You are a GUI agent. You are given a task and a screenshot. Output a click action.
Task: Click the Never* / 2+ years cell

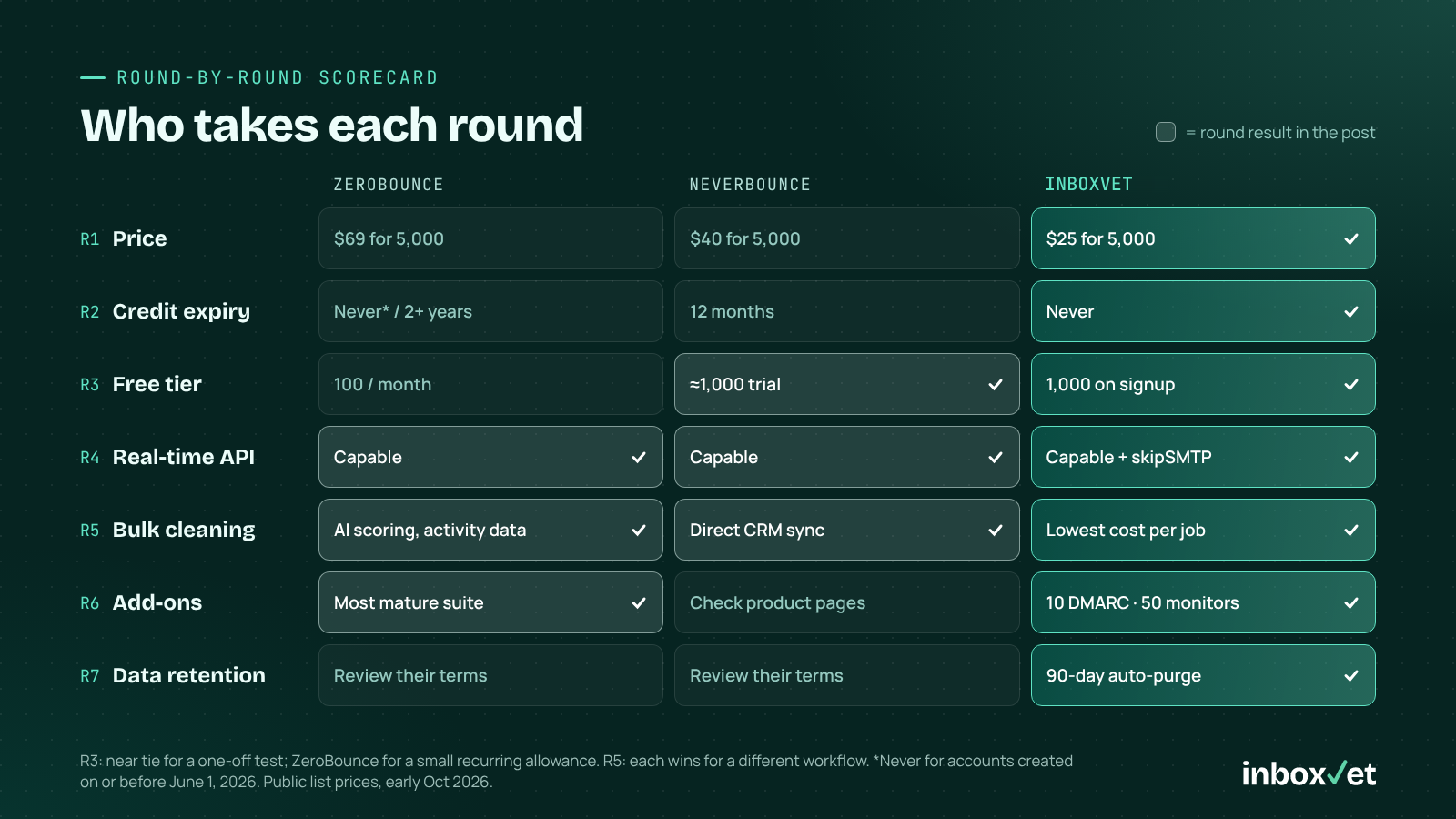coord(490,311)
